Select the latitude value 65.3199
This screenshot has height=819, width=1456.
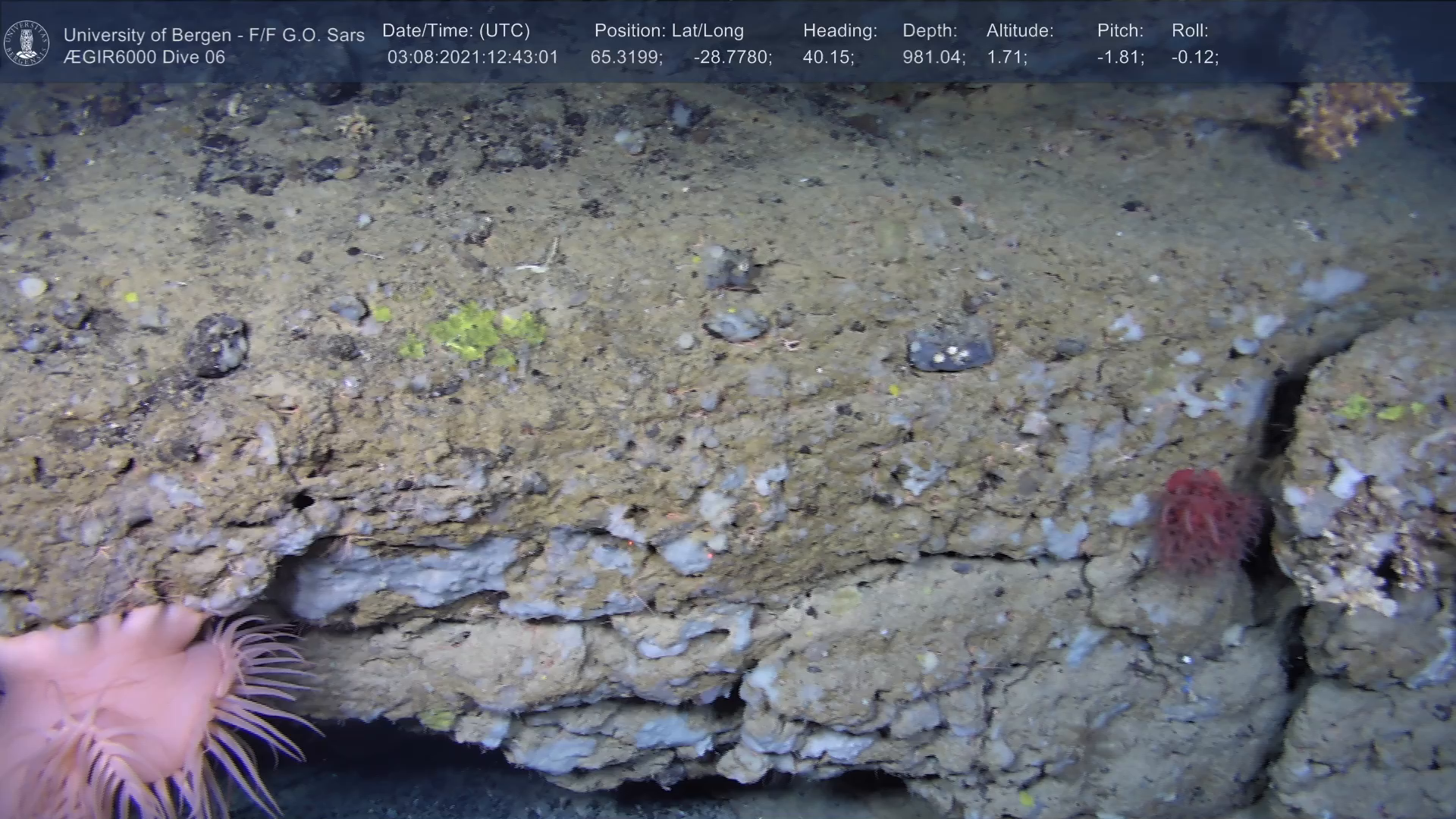tap(626, 58)
